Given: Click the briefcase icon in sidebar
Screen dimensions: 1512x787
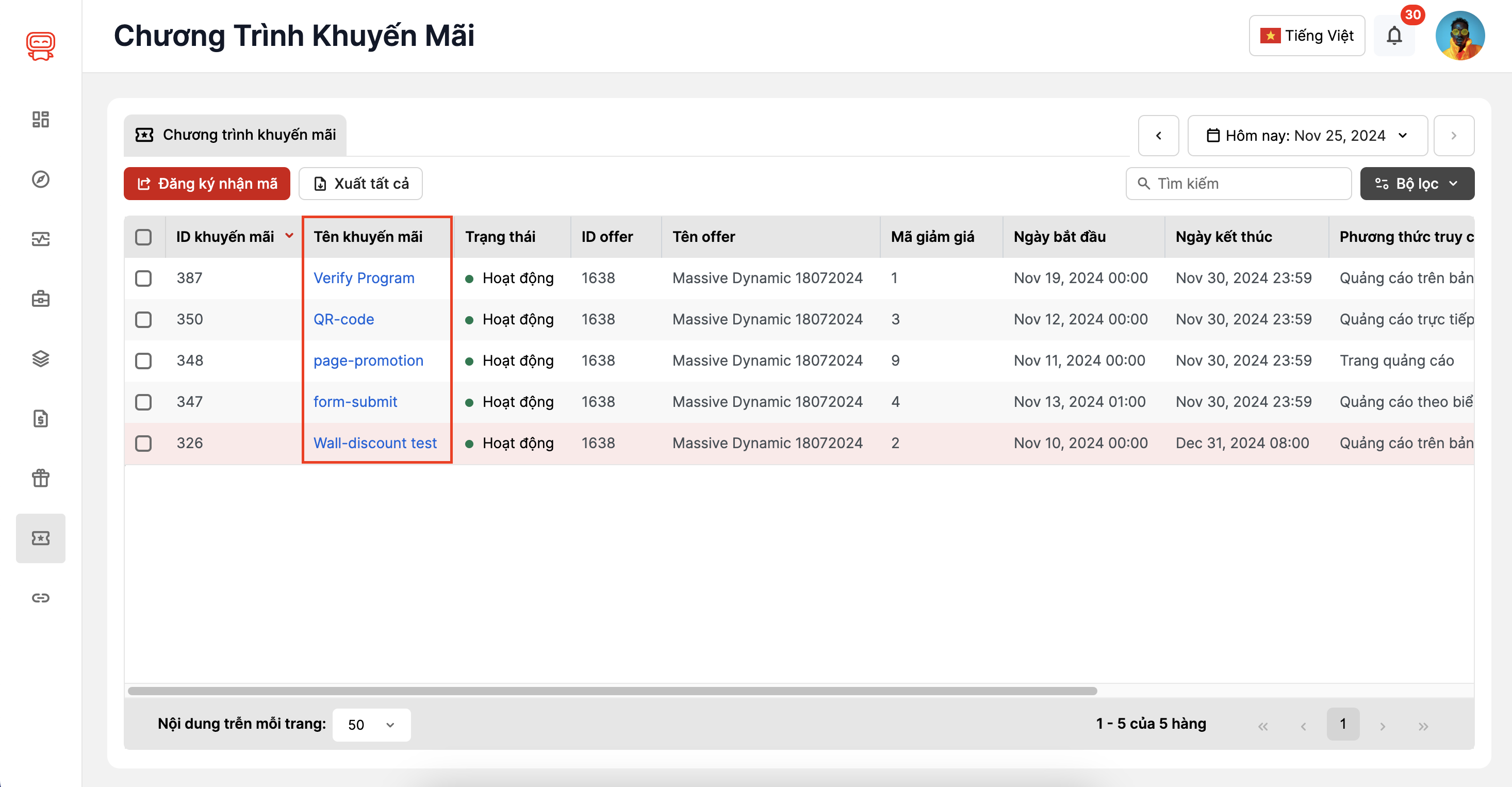Looking at the screenshot, I should pyautogui.click(x=40, y=299).
